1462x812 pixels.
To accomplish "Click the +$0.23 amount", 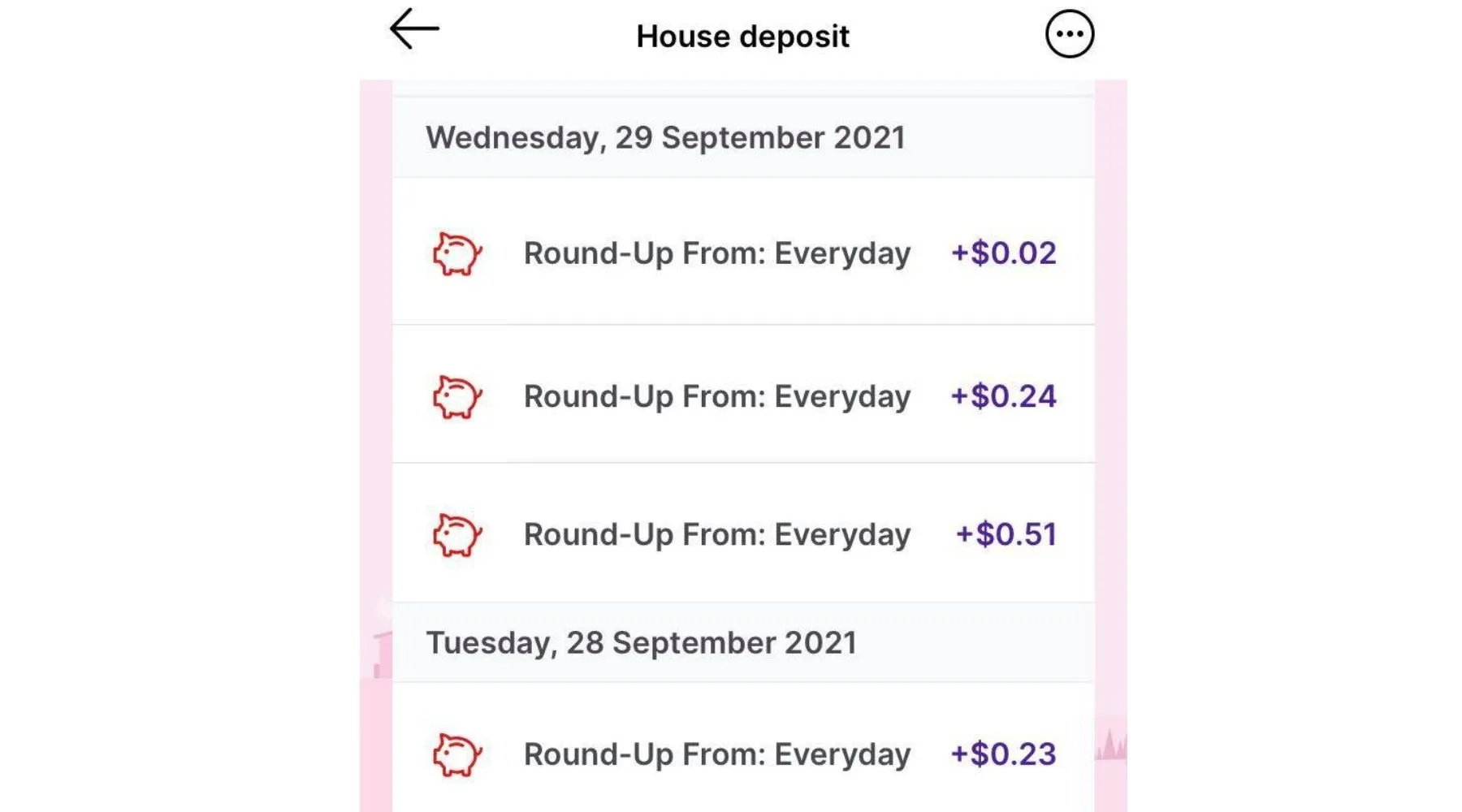I will click(x=1003, y=754).
